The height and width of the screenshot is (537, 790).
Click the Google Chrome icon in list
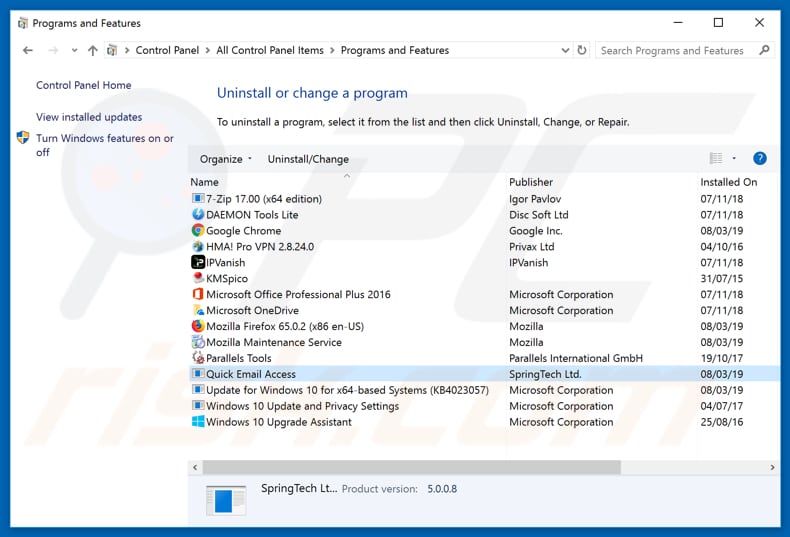(198, 230)
